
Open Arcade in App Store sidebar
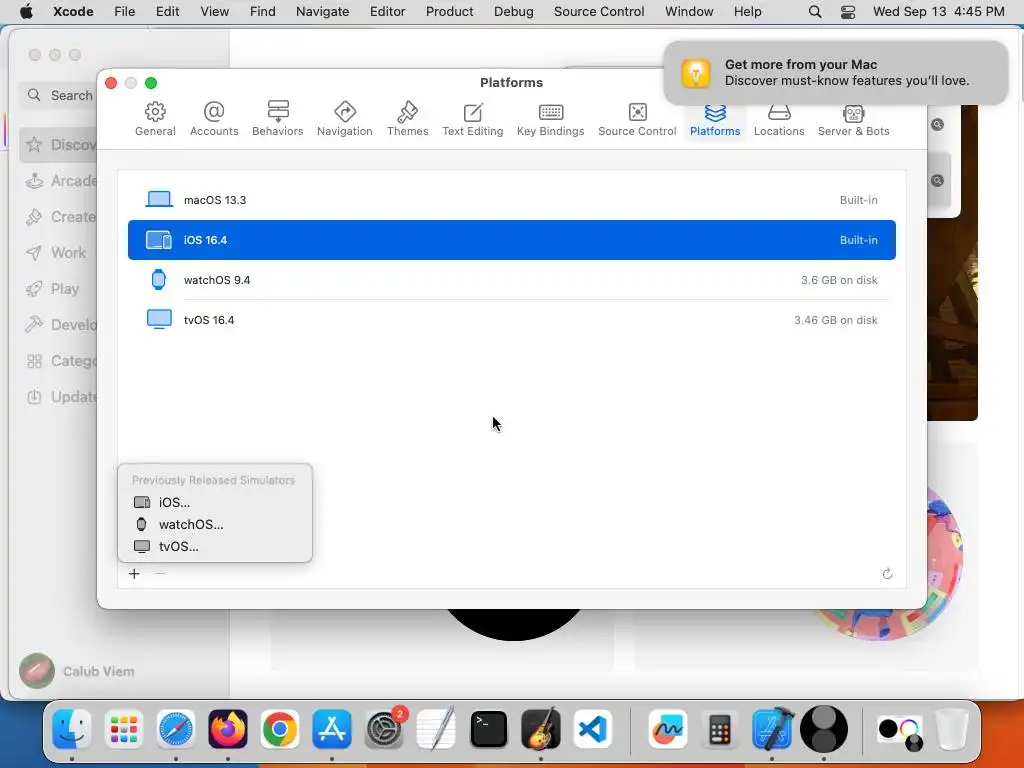point(59,181)
